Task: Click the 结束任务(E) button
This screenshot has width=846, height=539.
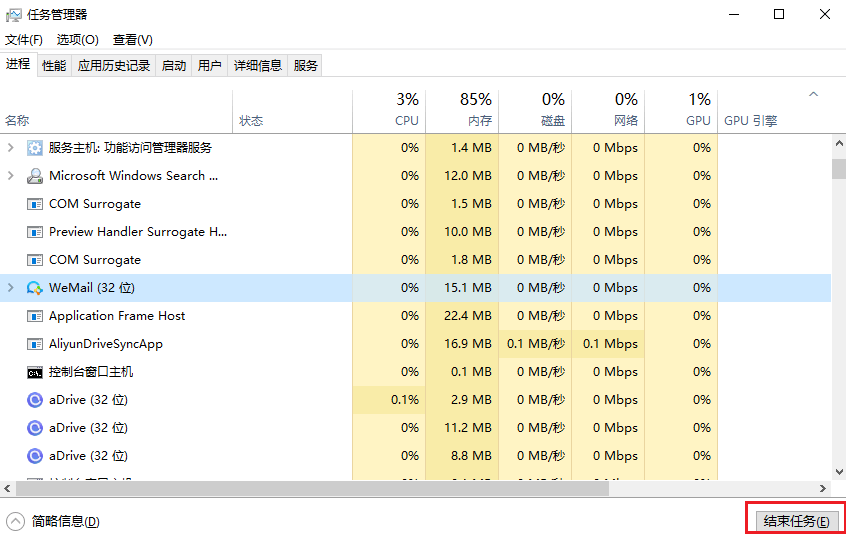Action: click(x=796, y=521)
